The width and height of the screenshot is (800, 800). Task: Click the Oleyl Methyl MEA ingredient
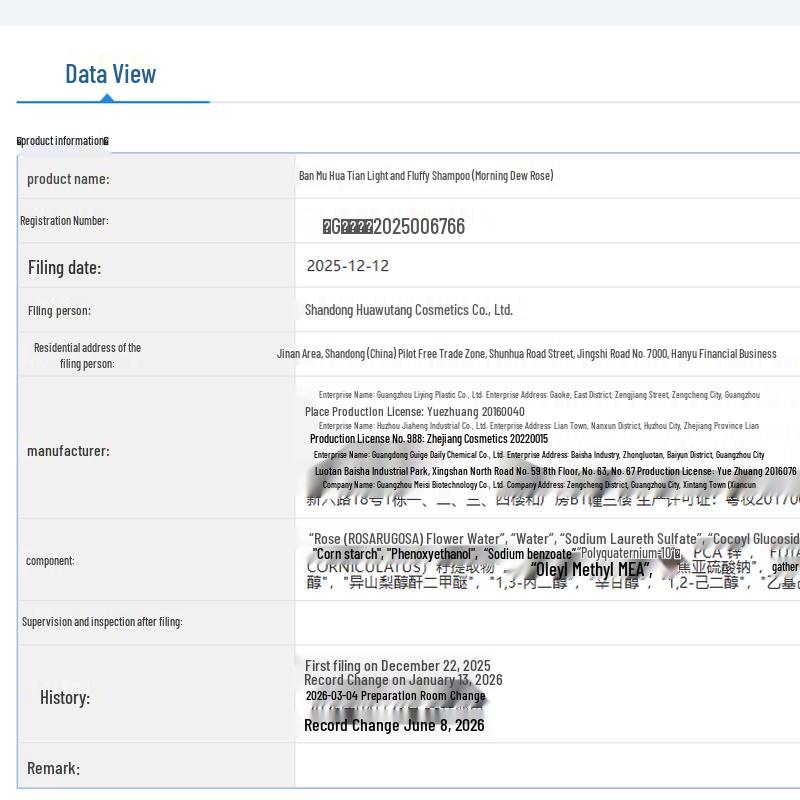pos(591,569)
